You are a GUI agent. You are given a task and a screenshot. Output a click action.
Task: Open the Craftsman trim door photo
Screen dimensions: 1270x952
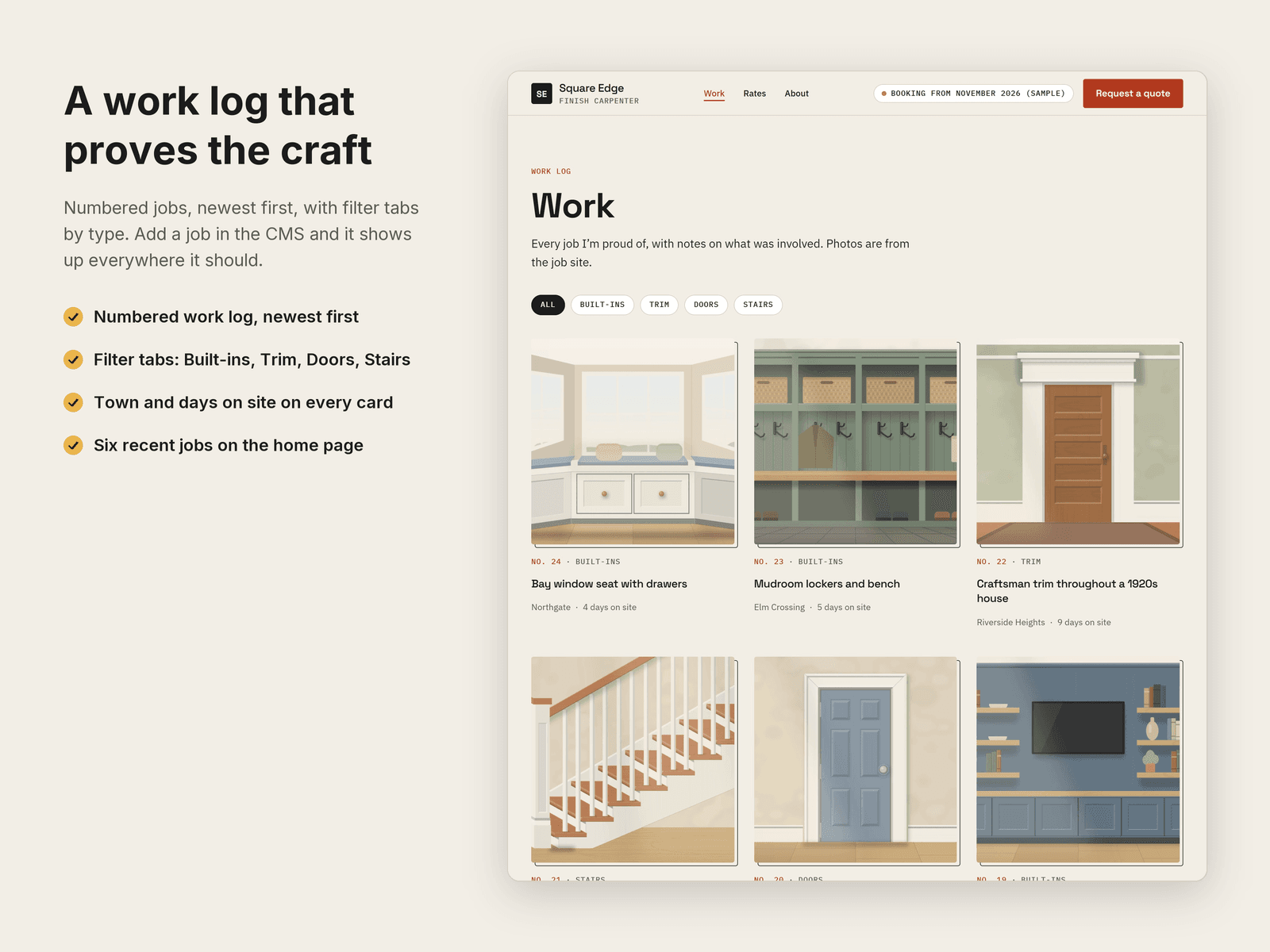coord(1079,443)
